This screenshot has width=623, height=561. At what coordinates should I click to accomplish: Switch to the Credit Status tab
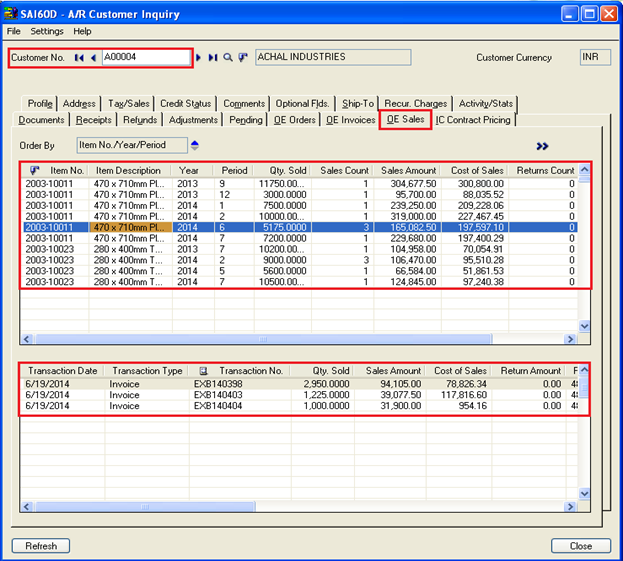(x=185, y=104)
